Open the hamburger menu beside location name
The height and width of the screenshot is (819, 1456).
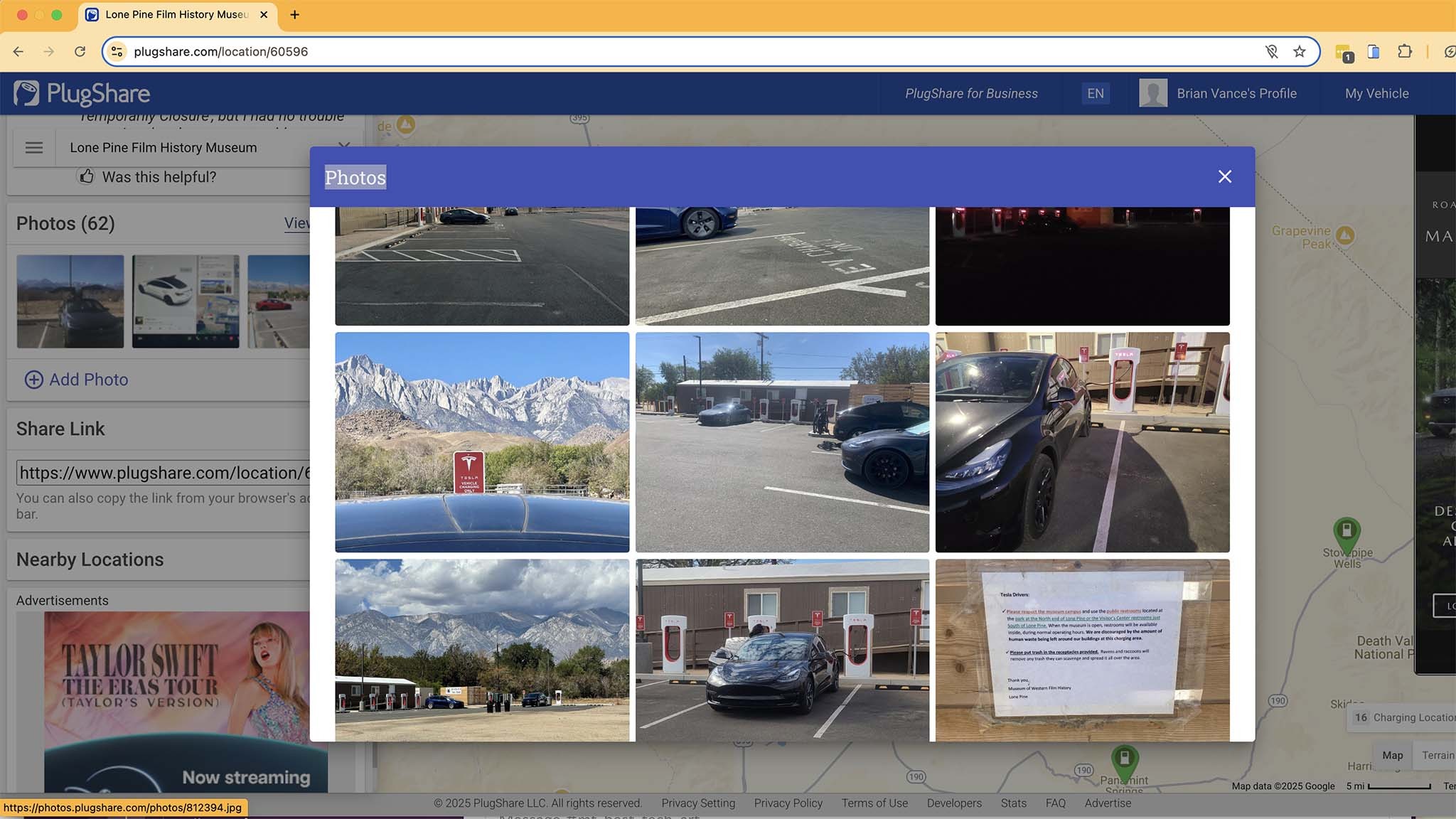coord(34,148)
